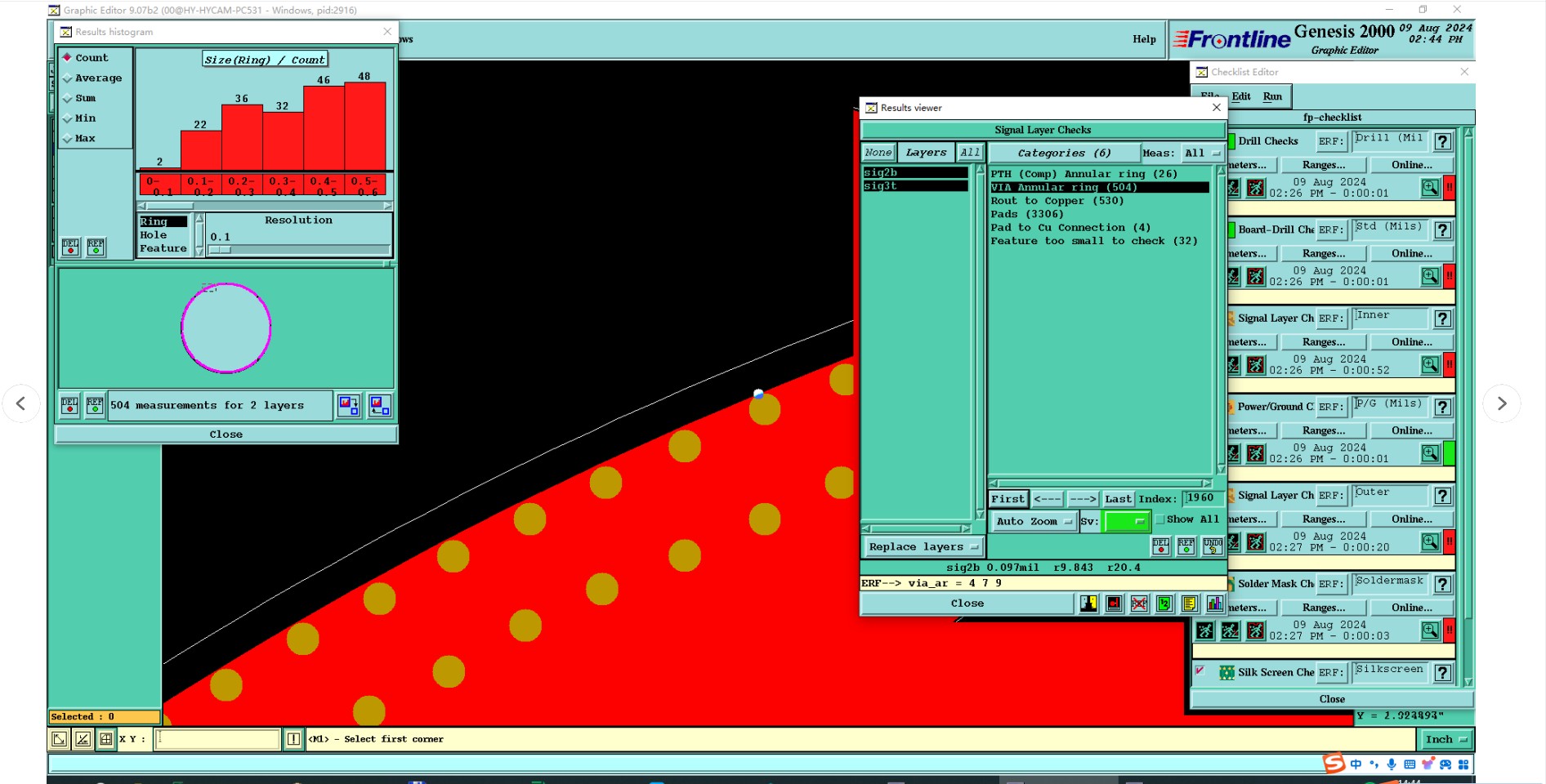This screenshot has width=1546, height=784.
Task: Click the red running-man icon for Drill Checks
Action: tap(1256, 188)
